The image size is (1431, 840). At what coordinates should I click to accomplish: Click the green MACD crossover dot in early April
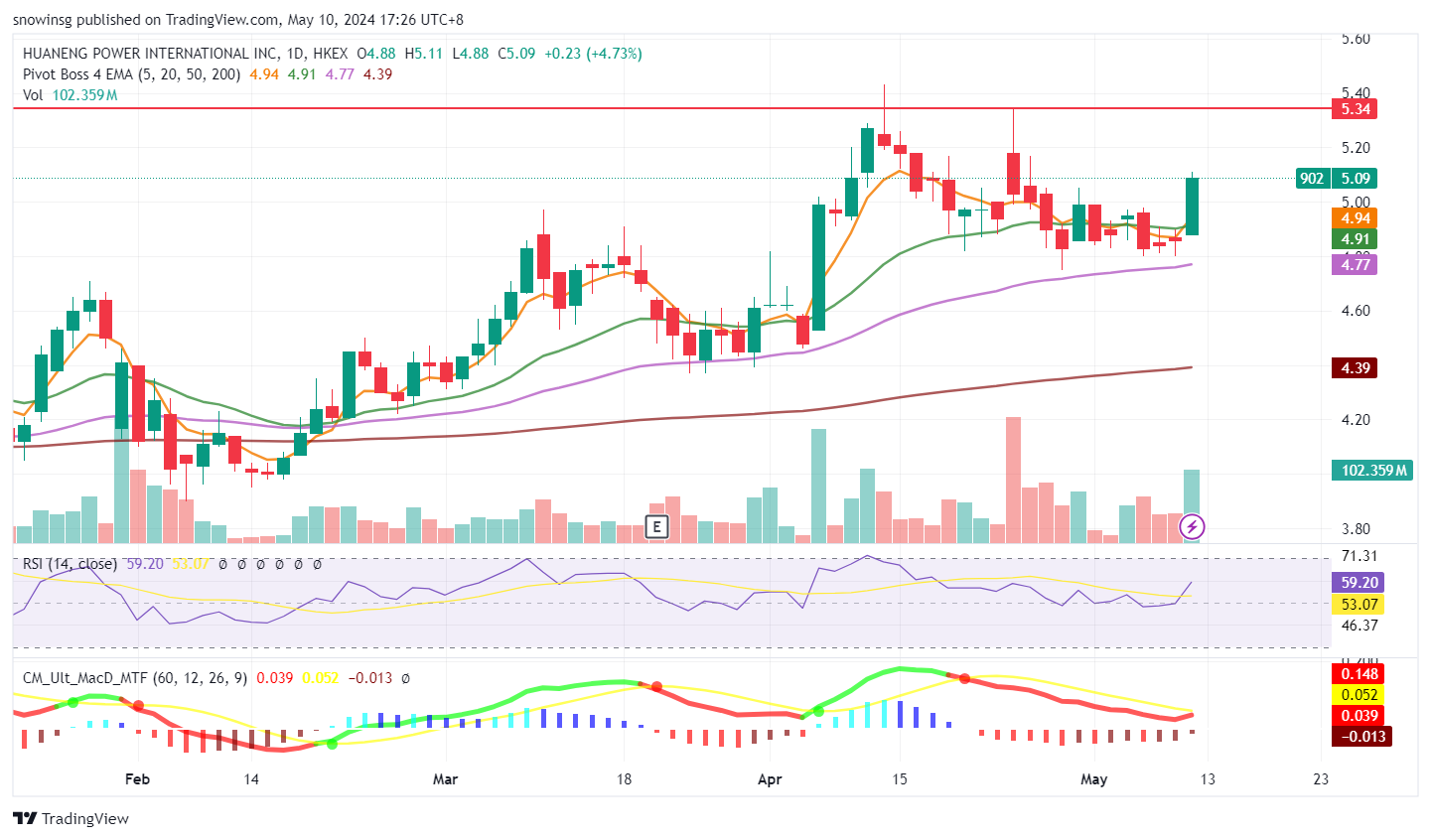click(819, 711)
